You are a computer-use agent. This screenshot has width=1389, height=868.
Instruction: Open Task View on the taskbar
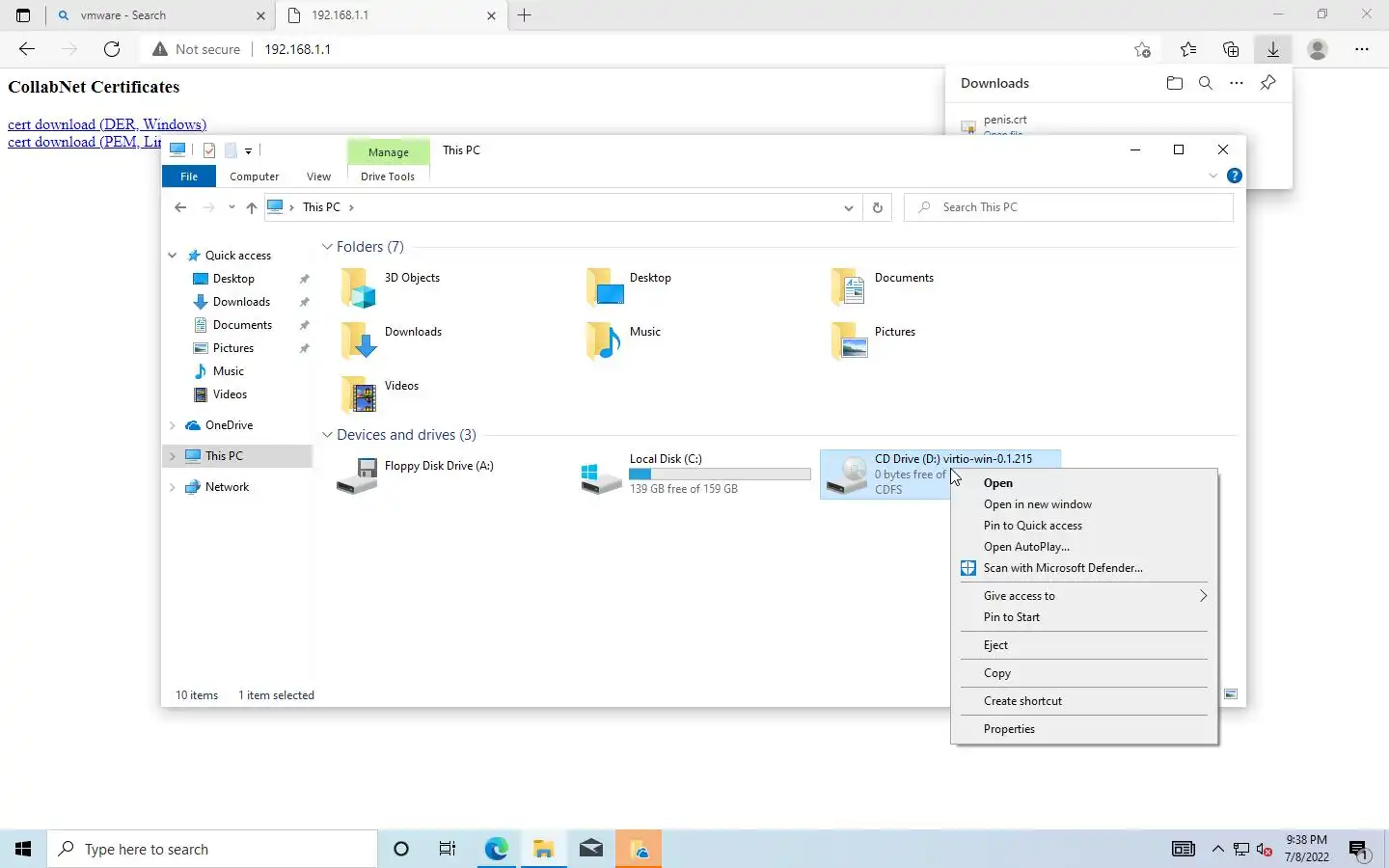click(448, 849)
